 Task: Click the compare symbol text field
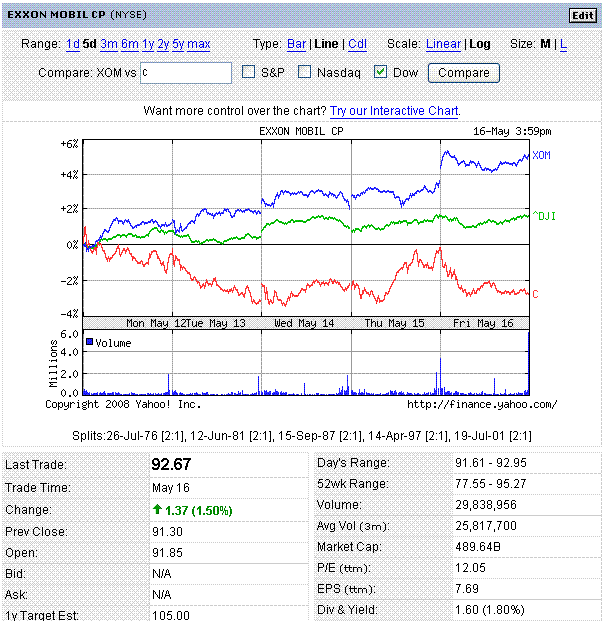click(x=185, y=73)
